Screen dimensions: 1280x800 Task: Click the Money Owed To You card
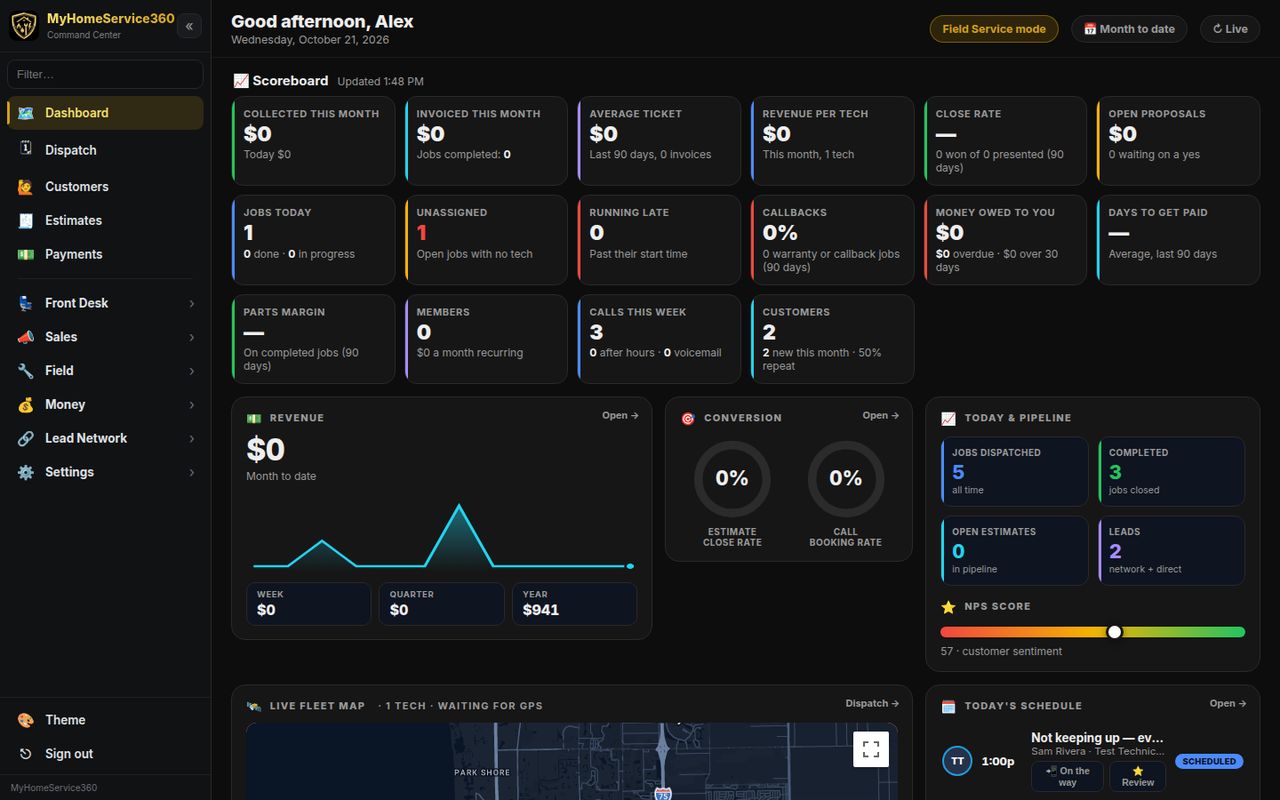click(1005, 240)
